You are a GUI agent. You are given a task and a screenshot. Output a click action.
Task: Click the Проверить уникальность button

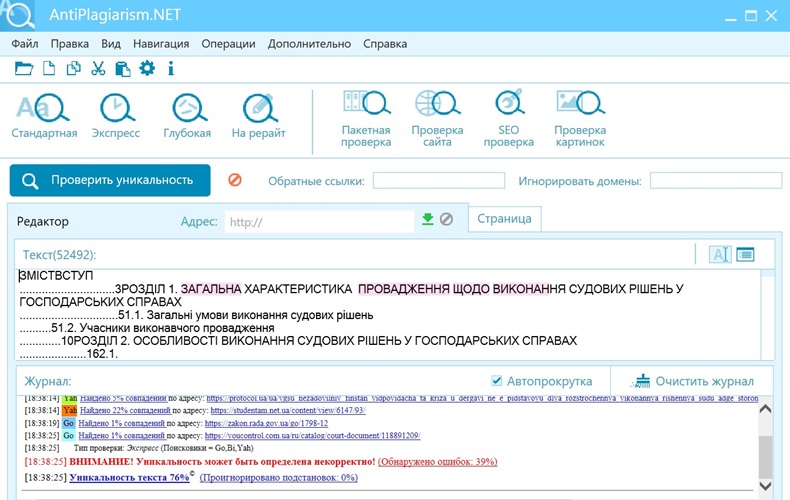(x=110, y=180)
